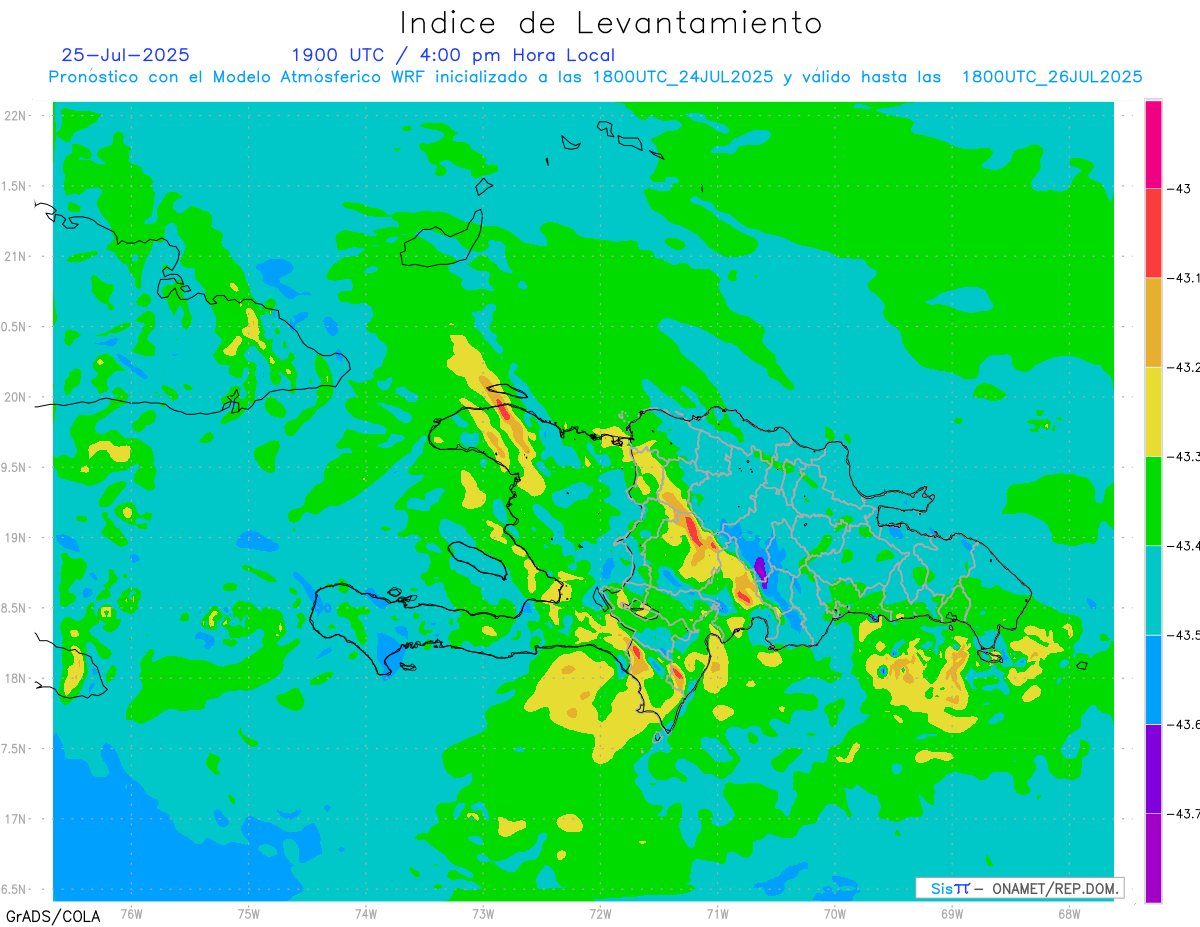Click the '20N' latitude label

coord(17,397)
